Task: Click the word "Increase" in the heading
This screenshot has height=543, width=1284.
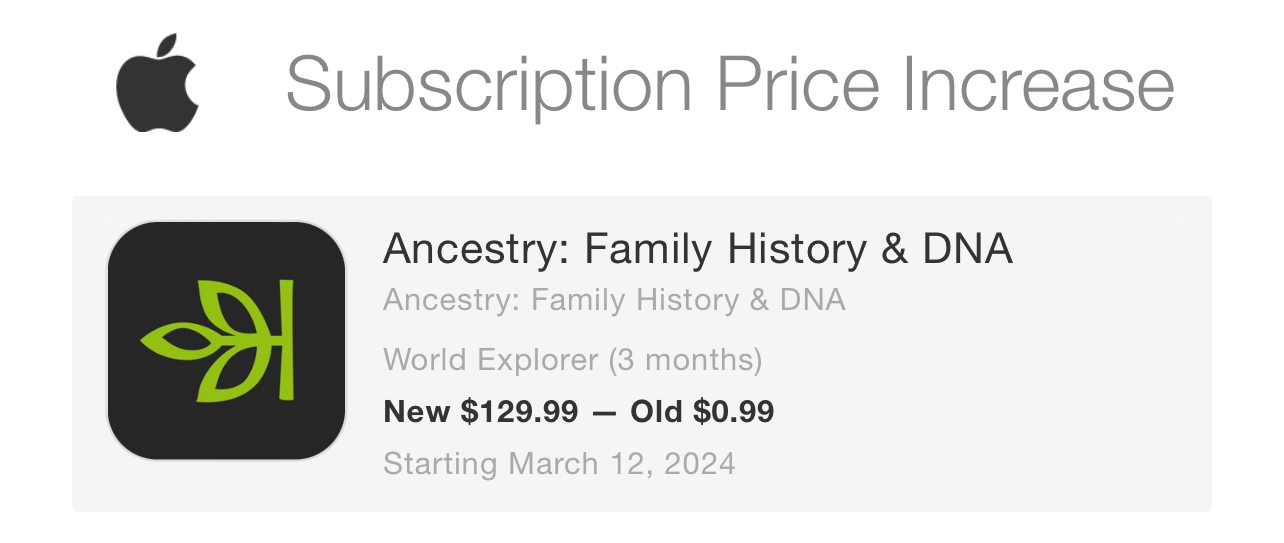Action: click(x=1038, y=84)
